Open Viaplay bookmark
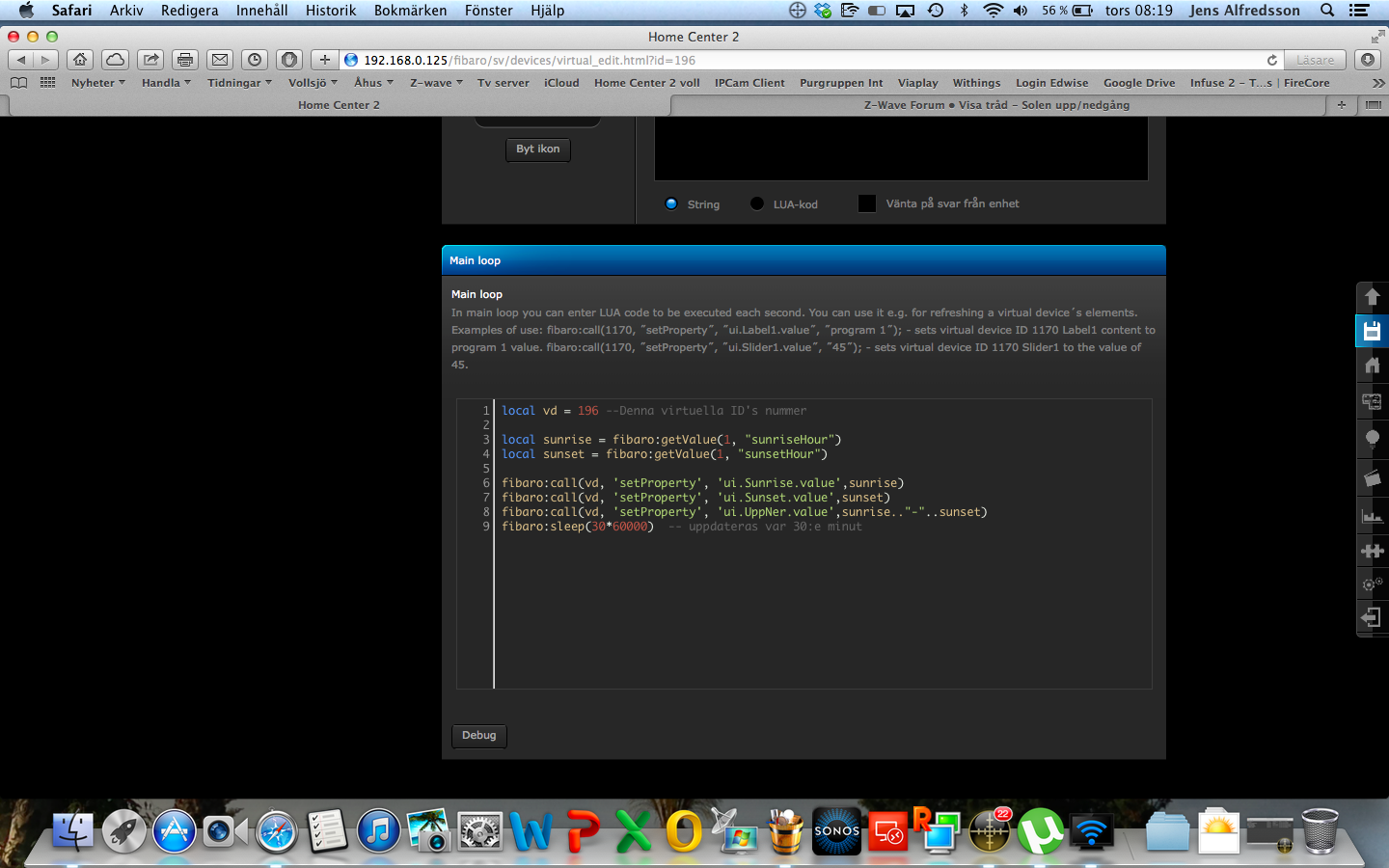 click(917, 83)
